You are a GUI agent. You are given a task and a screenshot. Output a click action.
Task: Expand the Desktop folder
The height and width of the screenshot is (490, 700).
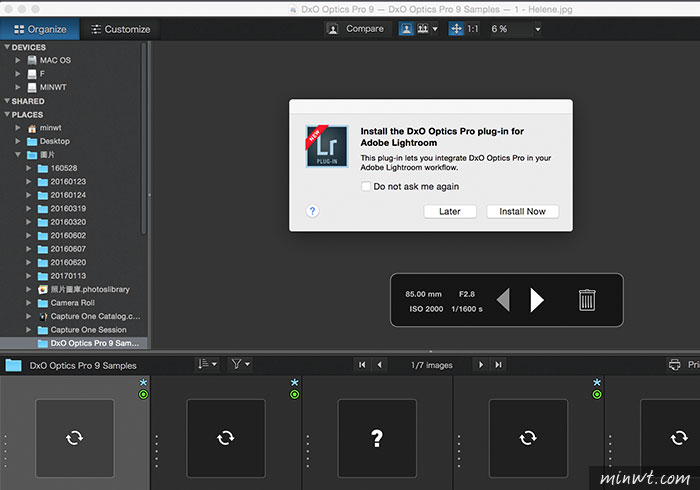click(x=18, y=141)
